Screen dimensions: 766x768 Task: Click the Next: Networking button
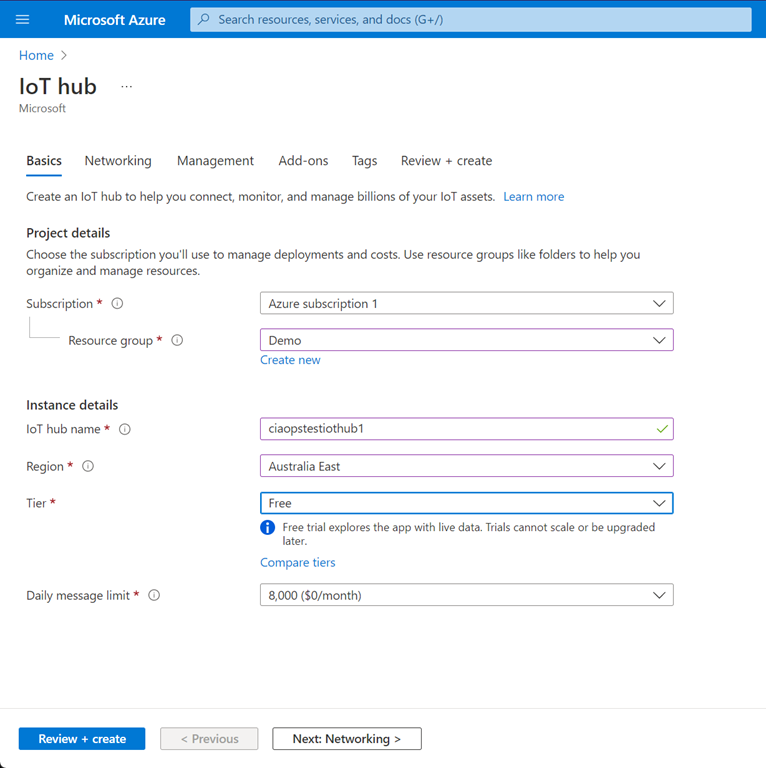(x=346, y=739)
